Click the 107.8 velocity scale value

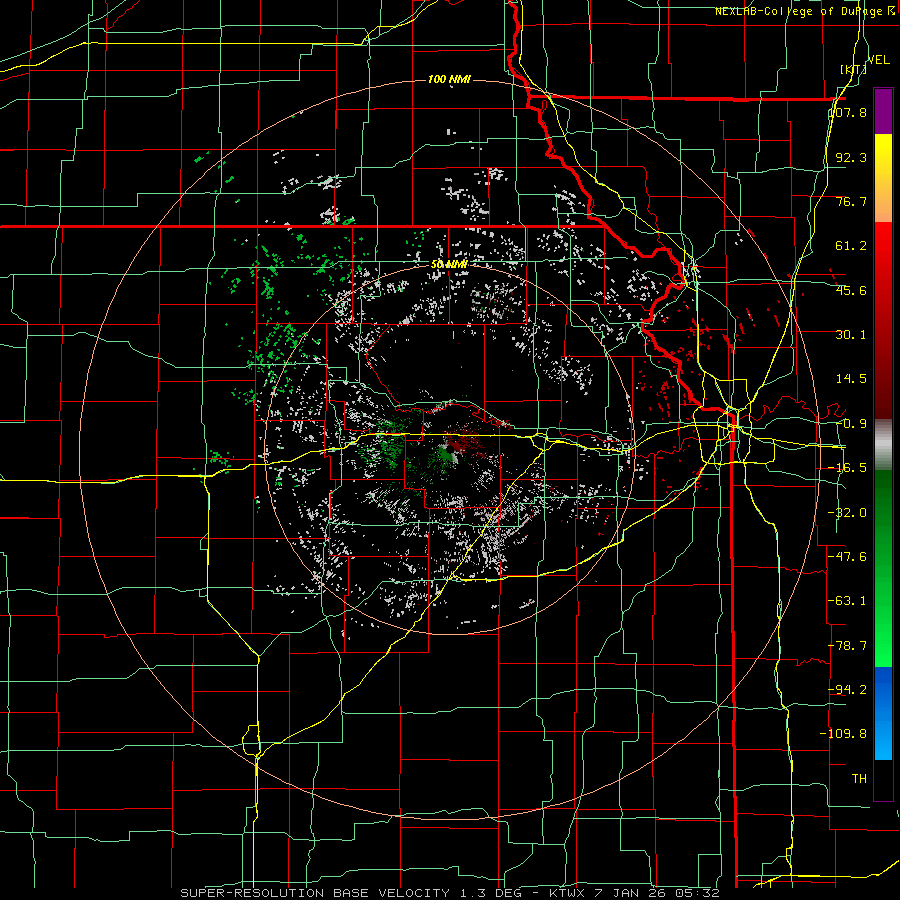(x=848, y=112)
